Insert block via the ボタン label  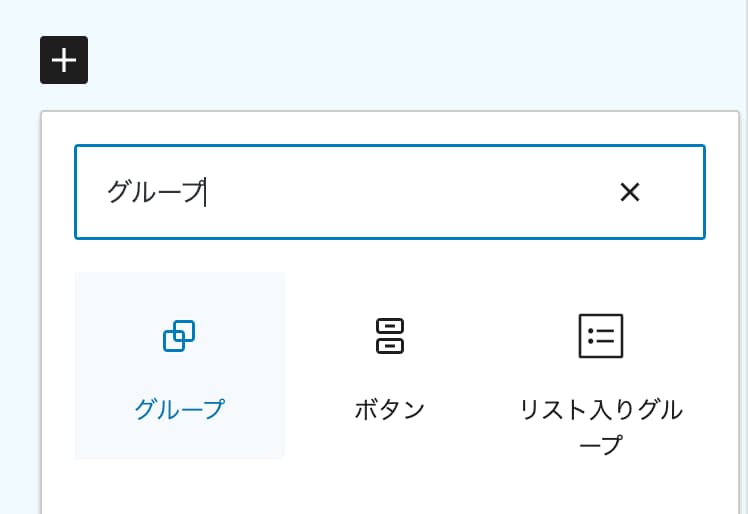tap(390, 409)
